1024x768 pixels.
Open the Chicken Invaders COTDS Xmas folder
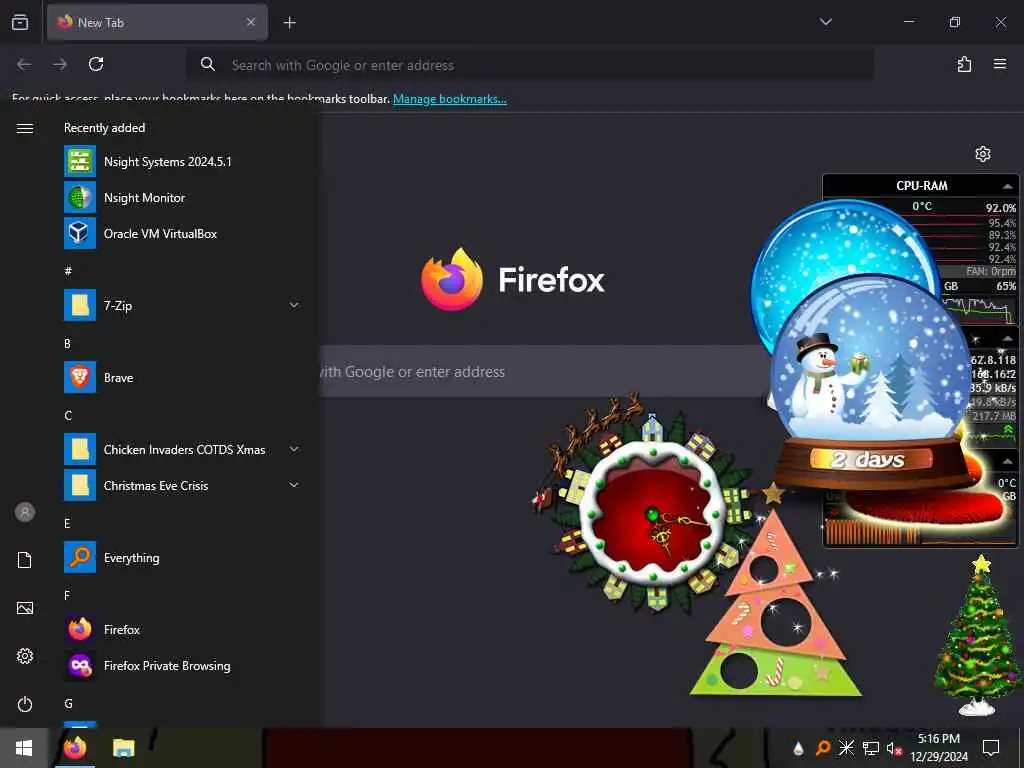pyautogui.click(x=180, y=449)
